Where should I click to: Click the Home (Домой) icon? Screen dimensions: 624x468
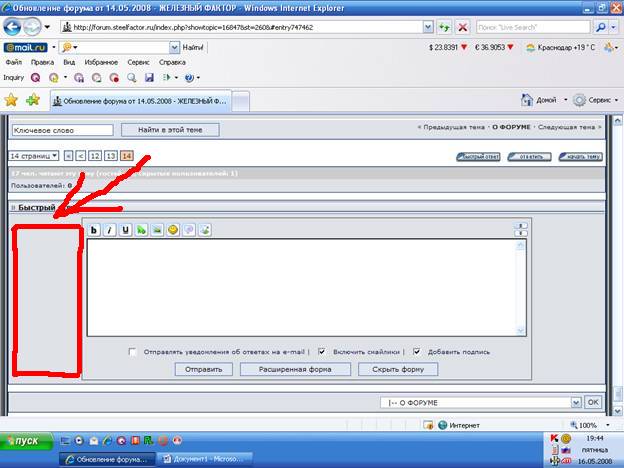coord(528,100)
